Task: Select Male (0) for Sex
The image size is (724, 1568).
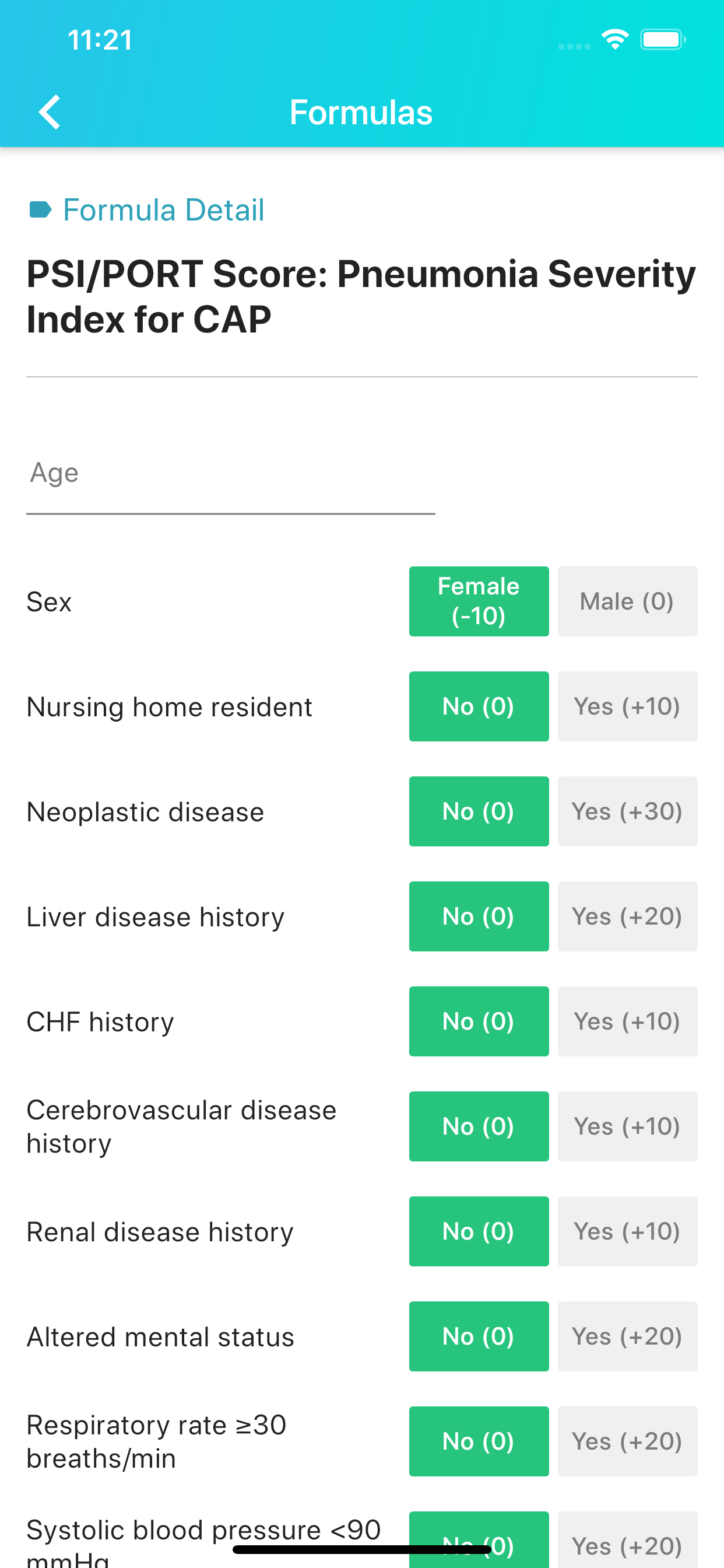Action: pos(627,601)
